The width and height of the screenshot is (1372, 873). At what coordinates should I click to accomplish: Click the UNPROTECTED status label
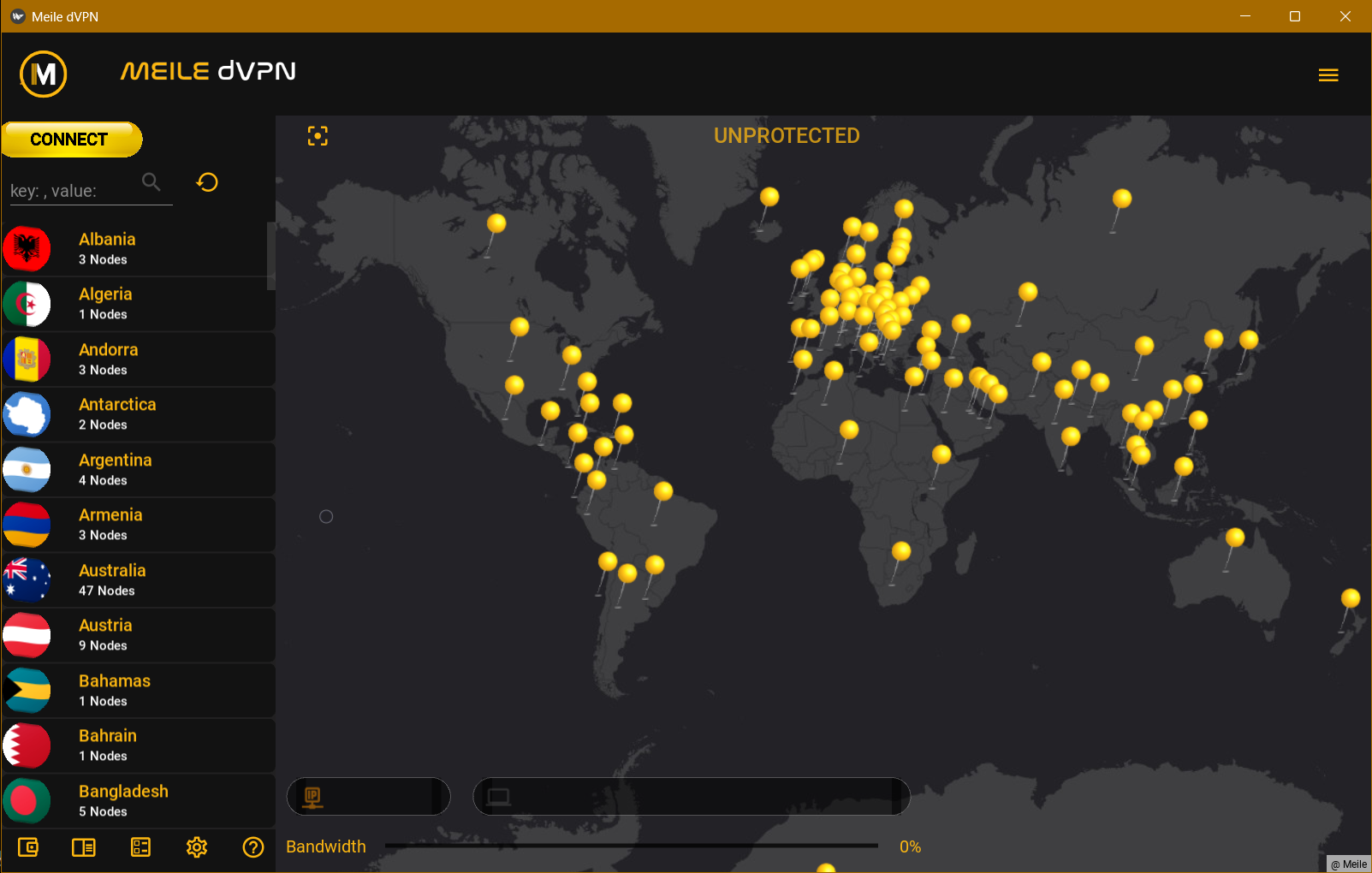[787, 136]
